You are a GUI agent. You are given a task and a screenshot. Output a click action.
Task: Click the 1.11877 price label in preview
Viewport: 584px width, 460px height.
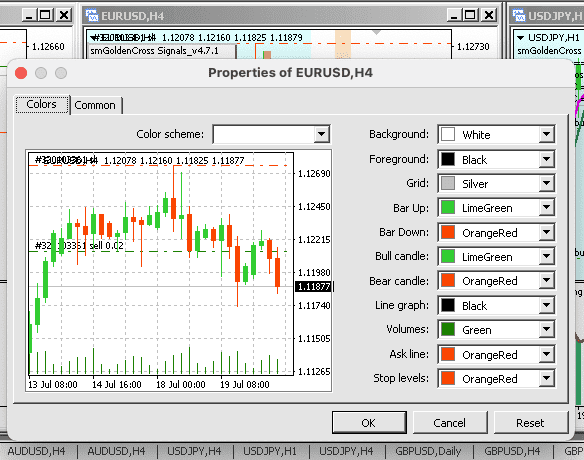click(x=313, y=286)
